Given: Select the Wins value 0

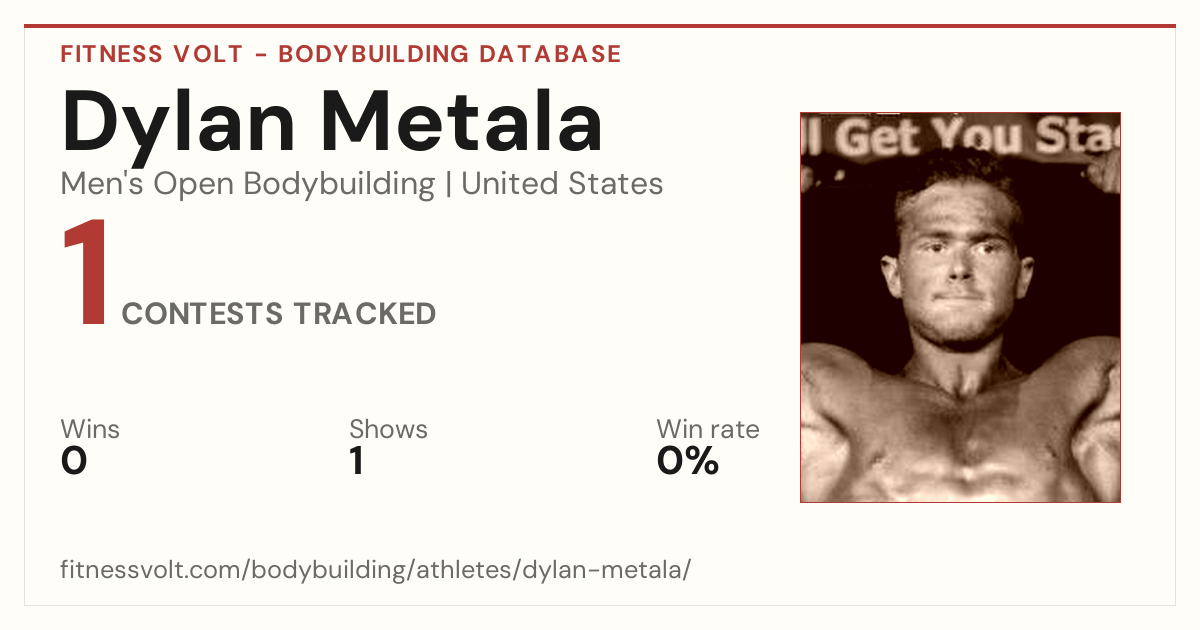Looking at the screenshot, I should [x=74, y=462].
